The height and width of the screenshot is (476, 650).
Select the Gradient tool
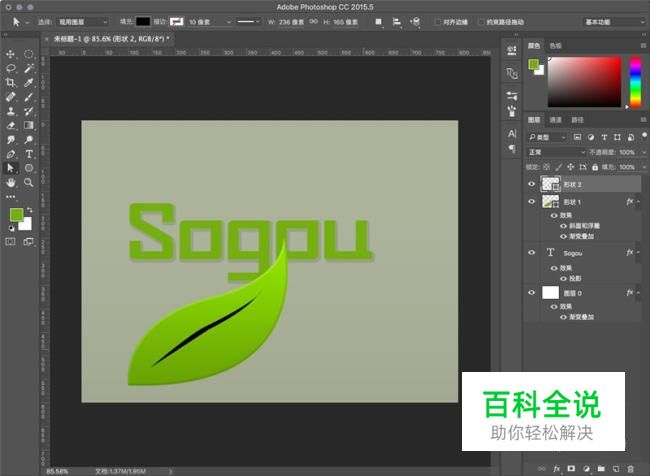click(x=29, y=125)
